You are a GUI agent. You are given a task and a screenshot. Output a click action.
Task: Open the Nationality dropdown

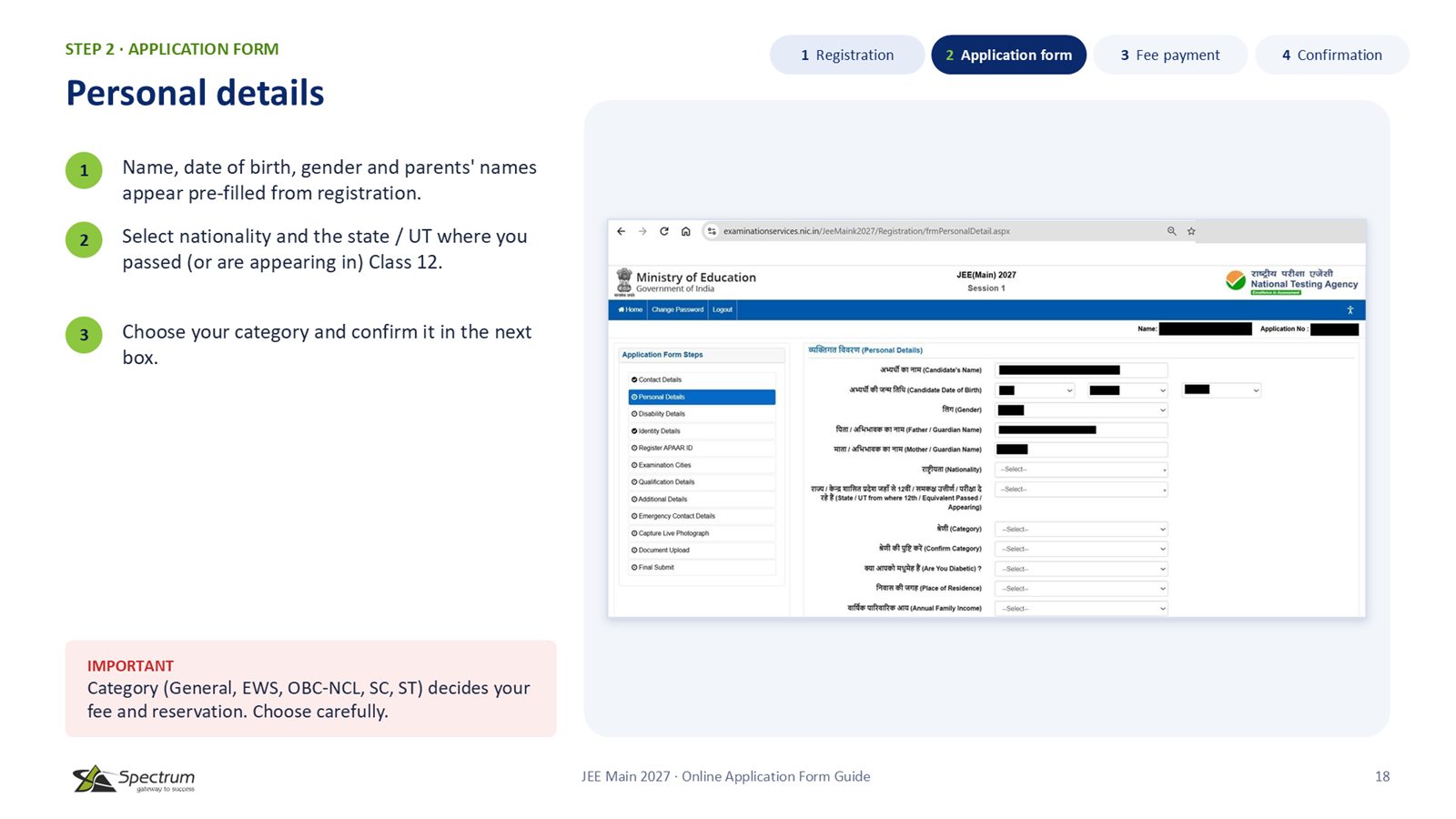1081,470
